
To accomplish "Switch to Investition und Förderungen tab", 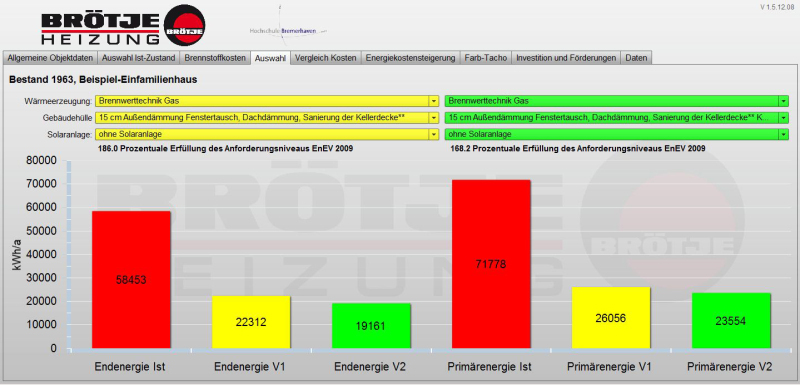I will pyautogui.click(x=566, y=58).
